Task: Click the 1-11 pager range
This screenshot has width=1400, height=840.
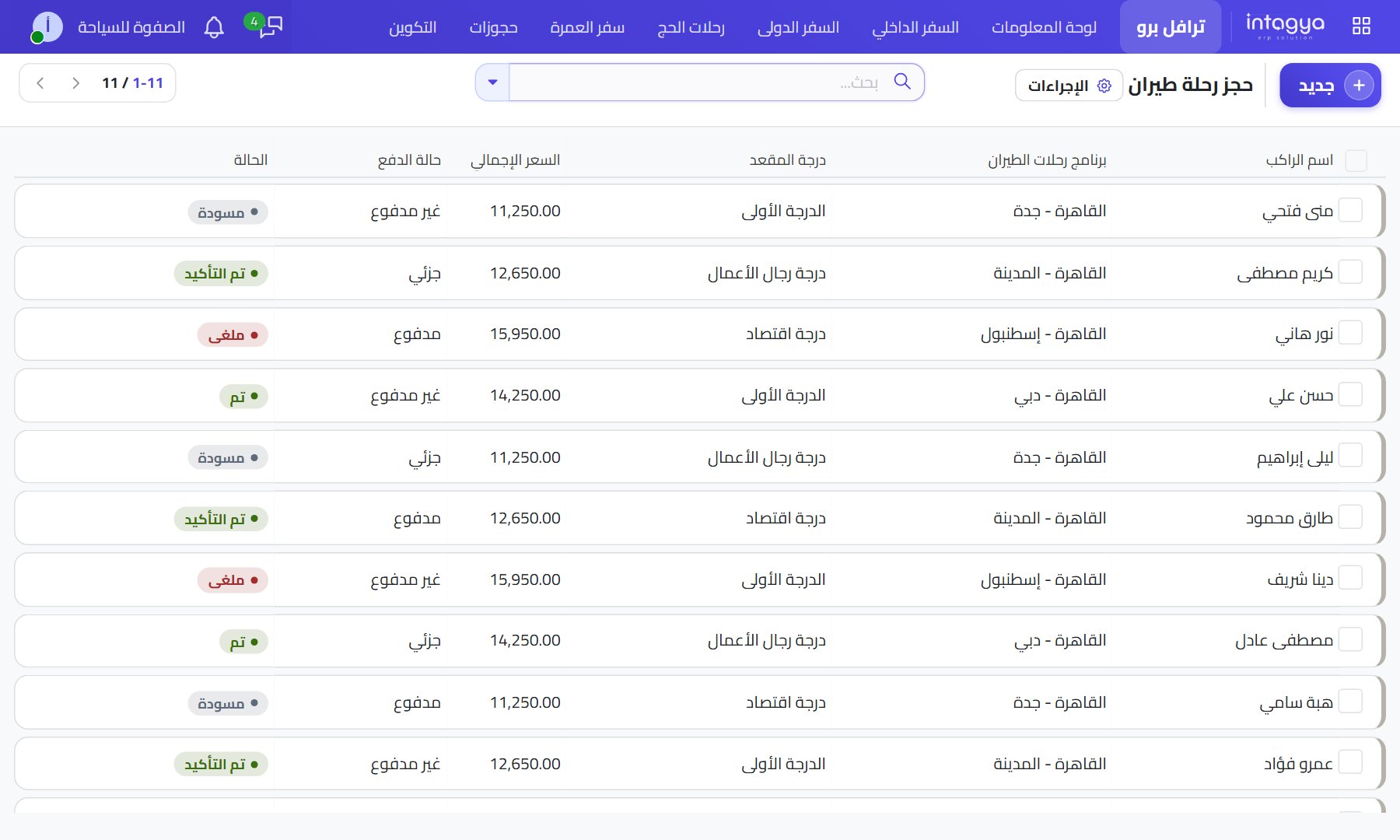Action: click(x=148, y=82)
